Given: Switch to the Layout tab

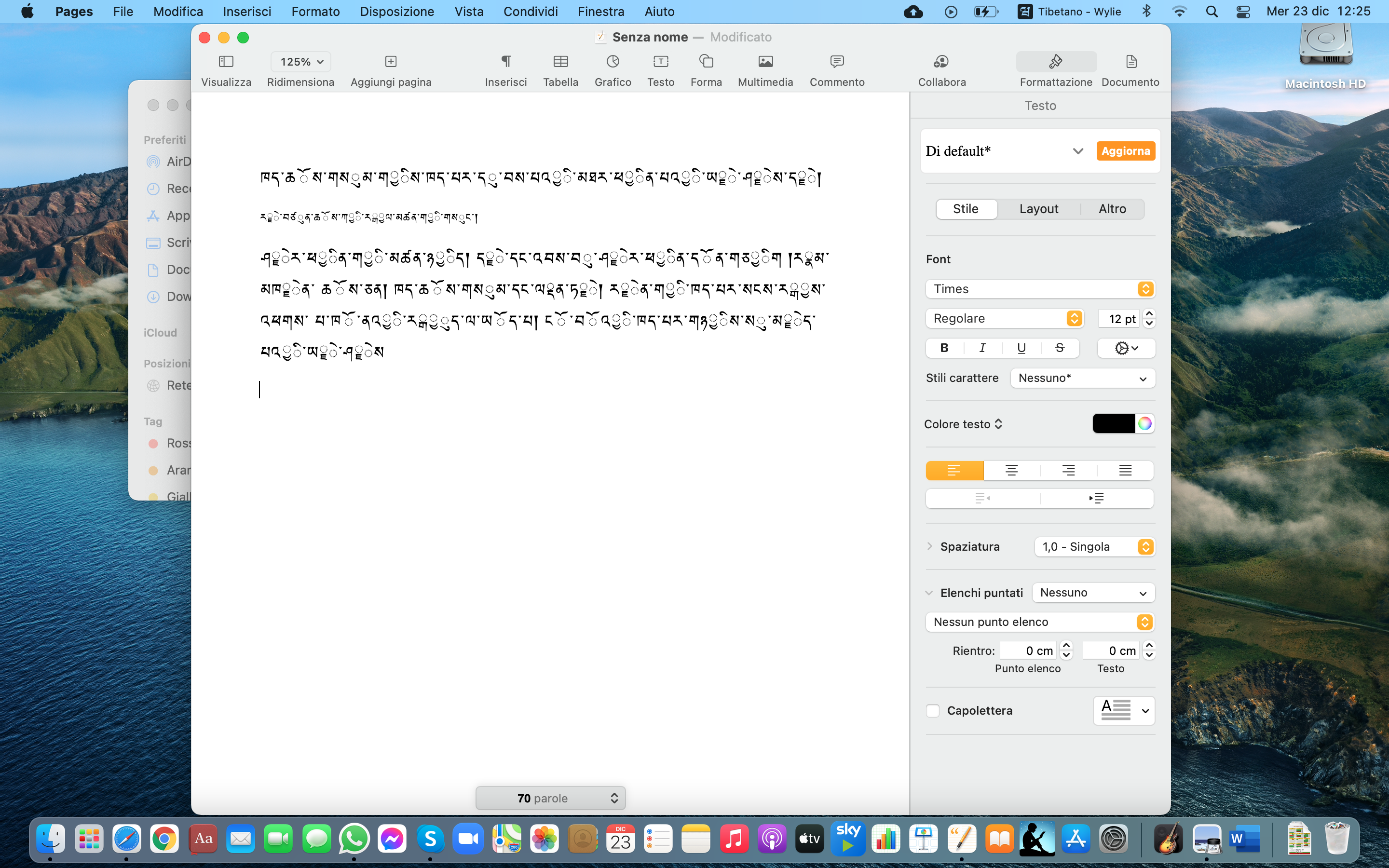Looking at the screenshot, I should coord(1038,209).
